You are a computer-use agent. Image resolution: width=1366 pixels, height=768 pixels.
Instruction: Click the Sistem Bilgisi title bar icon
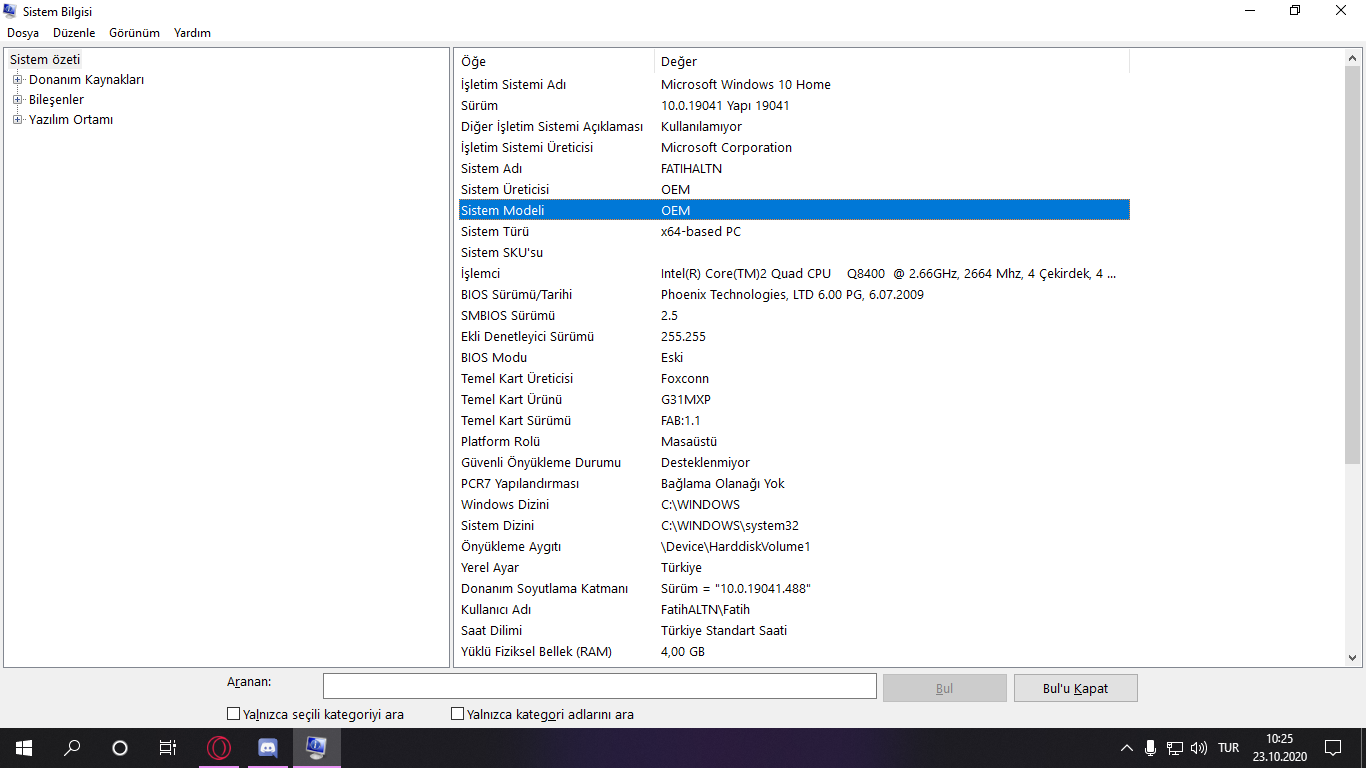(x=10, y=11)
